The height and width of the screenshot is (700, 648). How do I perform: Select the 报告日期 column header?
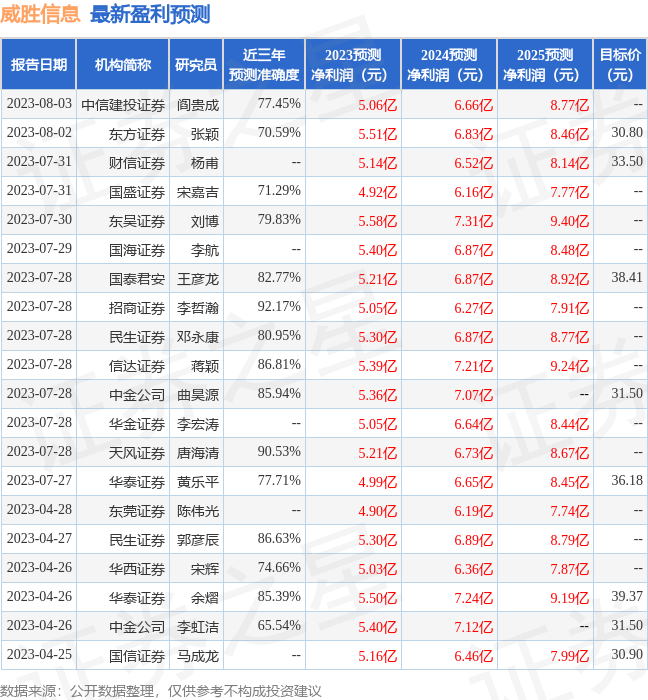(x=39, y=64)
